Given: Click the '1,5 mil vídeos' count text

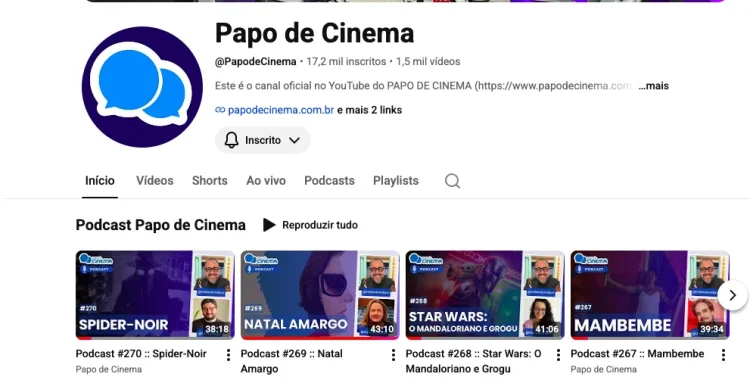Looking at the screenshot, I should click(428, 62).
